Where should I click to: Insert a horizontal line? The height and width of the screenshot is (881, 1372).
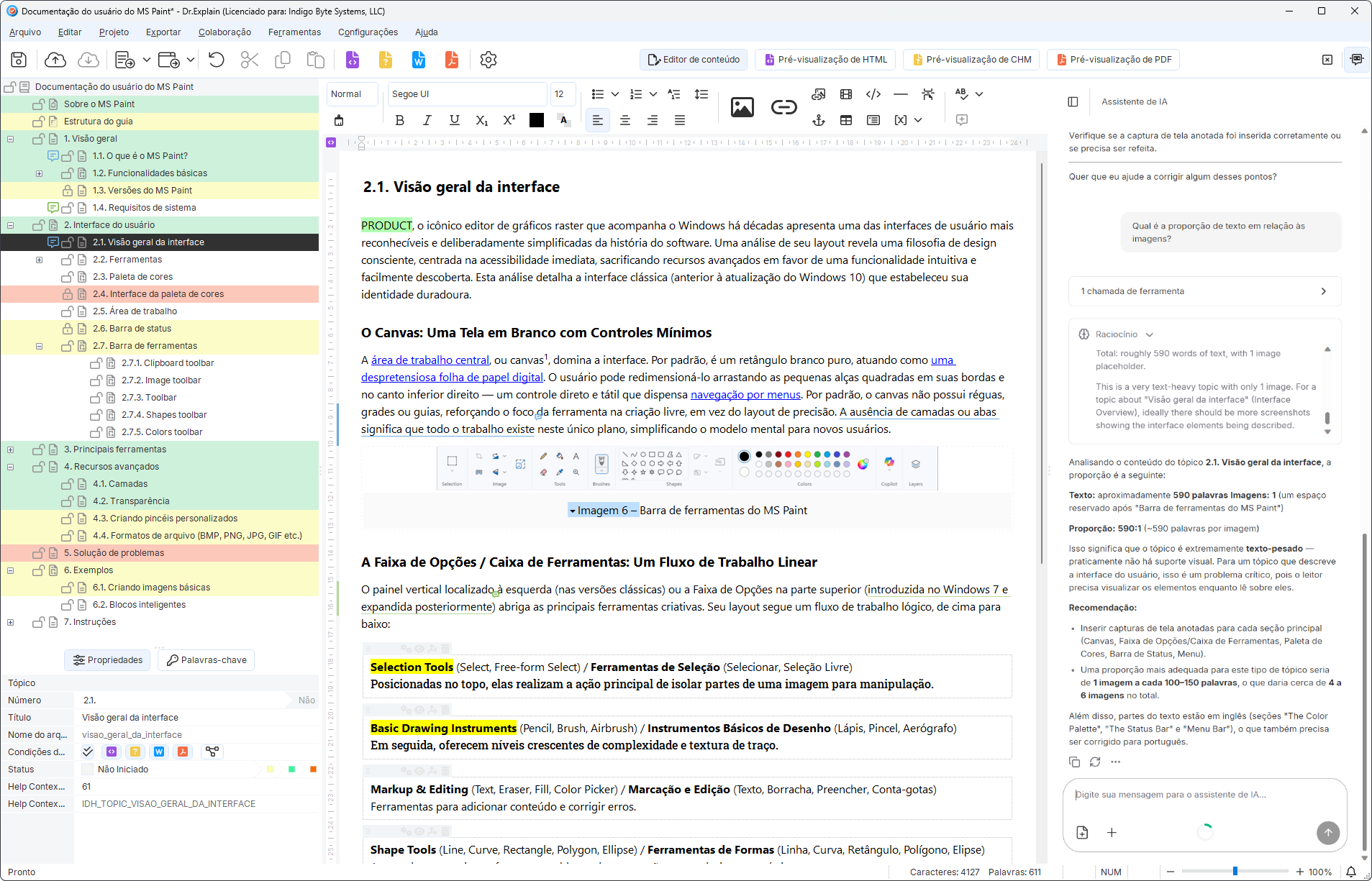900,94
